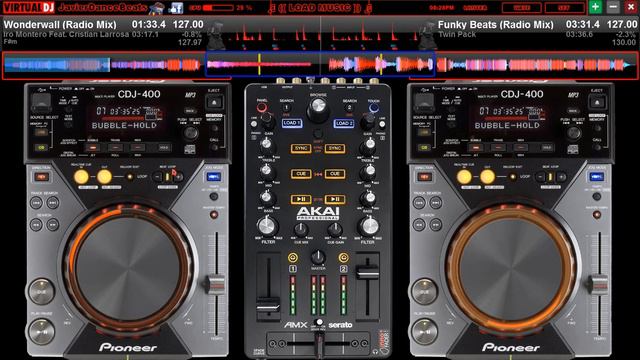Toggle headphone cue for channel 1
The width and height of the screenshot is (640, 360).
click(293, 258)
